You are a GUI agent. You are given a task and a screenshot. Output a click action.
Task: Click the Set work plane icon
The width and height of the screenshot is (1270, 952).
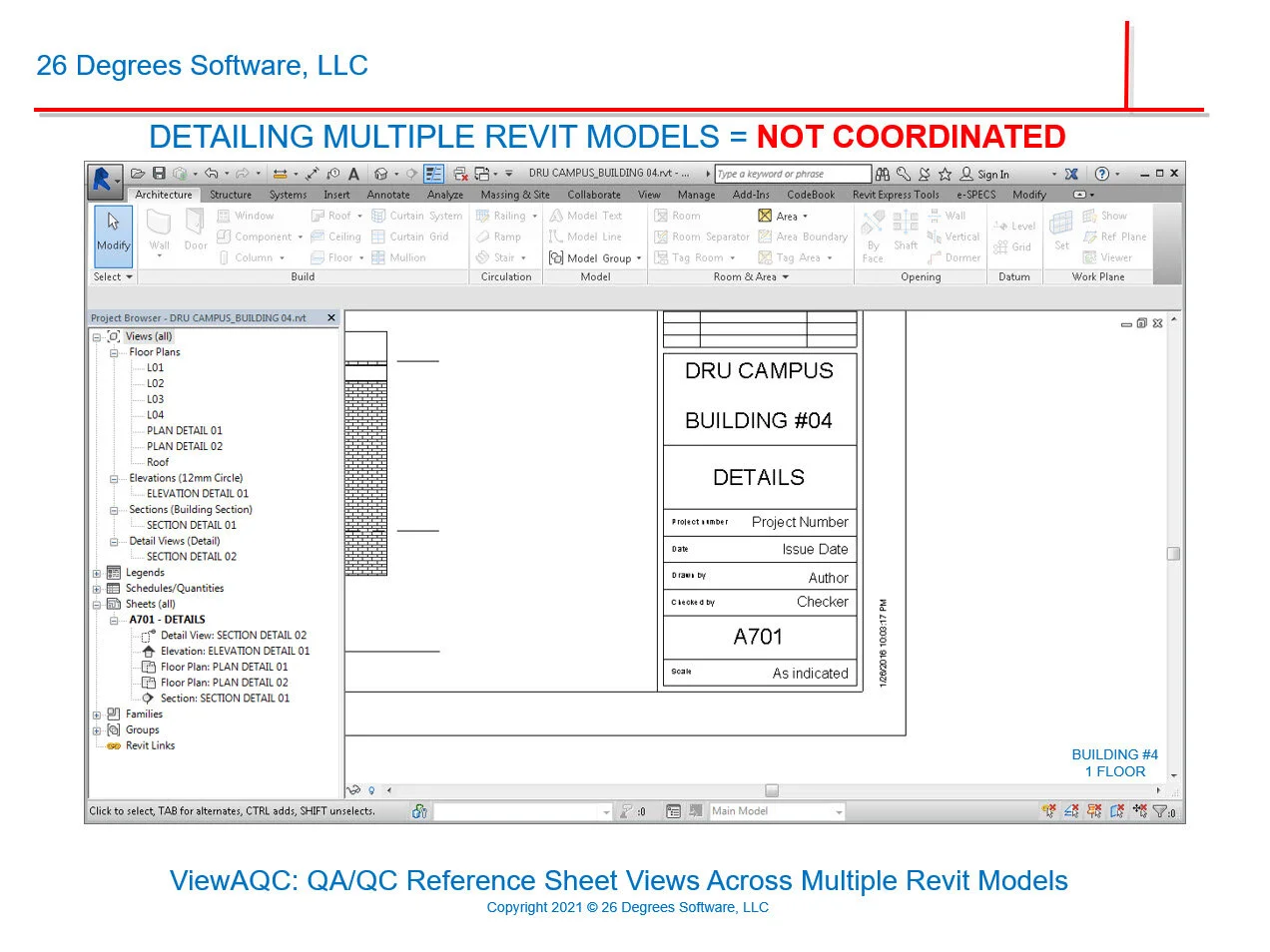click(1062, 230)
